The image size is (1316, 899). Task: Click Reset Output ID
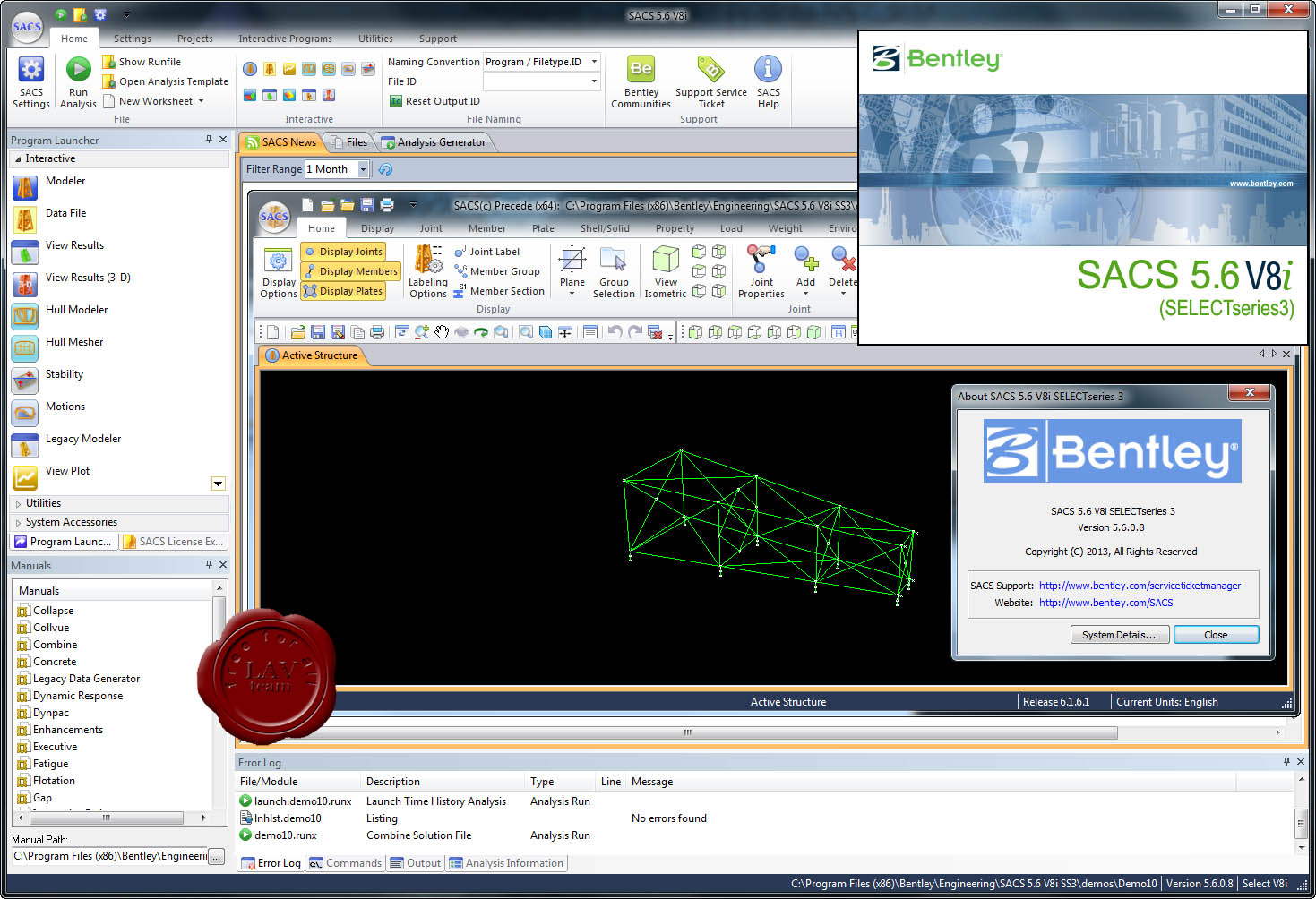coord(434,101)
